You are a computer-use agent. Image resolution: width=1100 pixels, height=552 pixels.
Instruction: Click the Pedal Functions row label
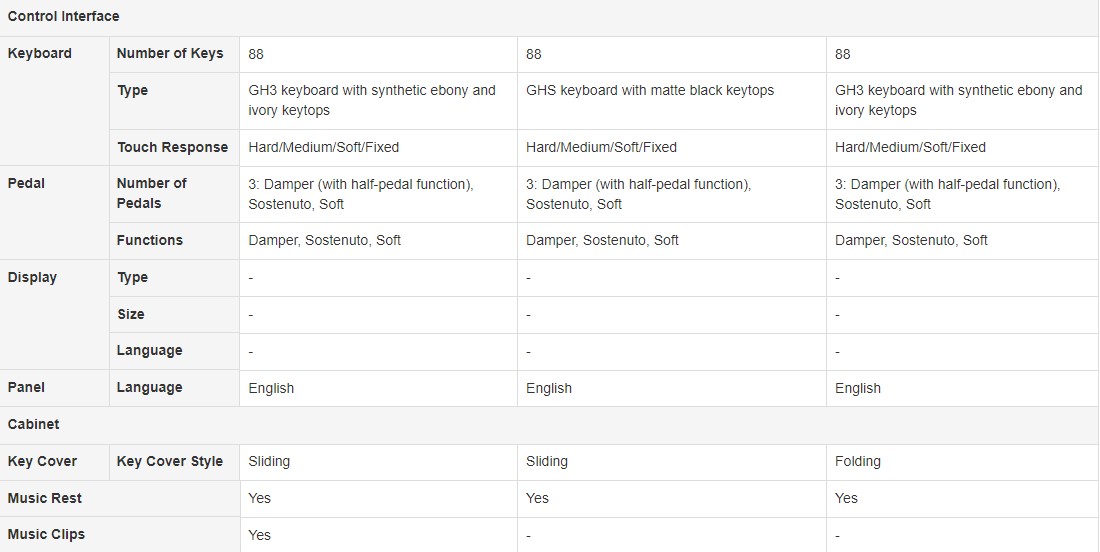click(x=149, y=241)
